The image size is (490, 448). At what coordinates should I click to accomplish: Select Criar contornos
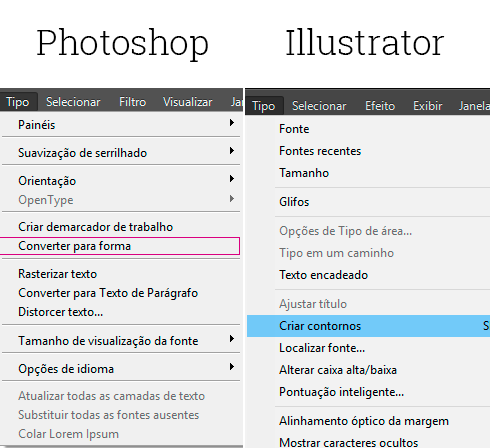[x=368, y=326]
